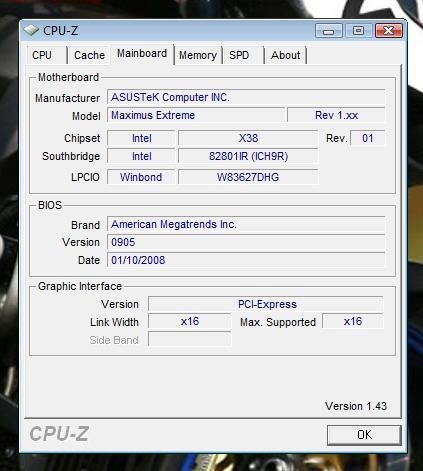This screenshot has height=471, width=423.
Task: Click the W83627DHG field
Action: (x=248, y=177)
